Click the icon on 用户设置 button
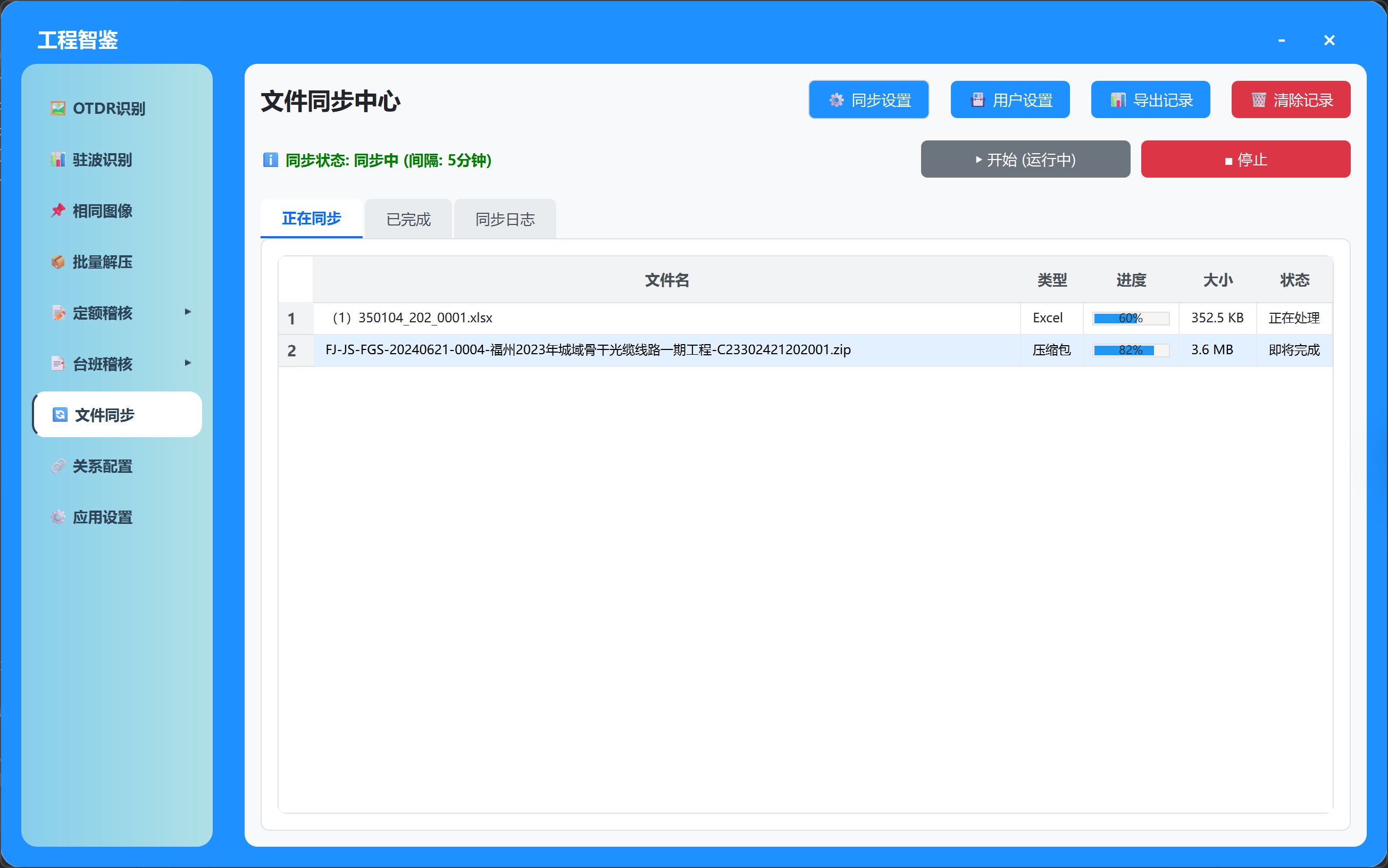Screen dimensions: 1388x868 click(977, 100)
